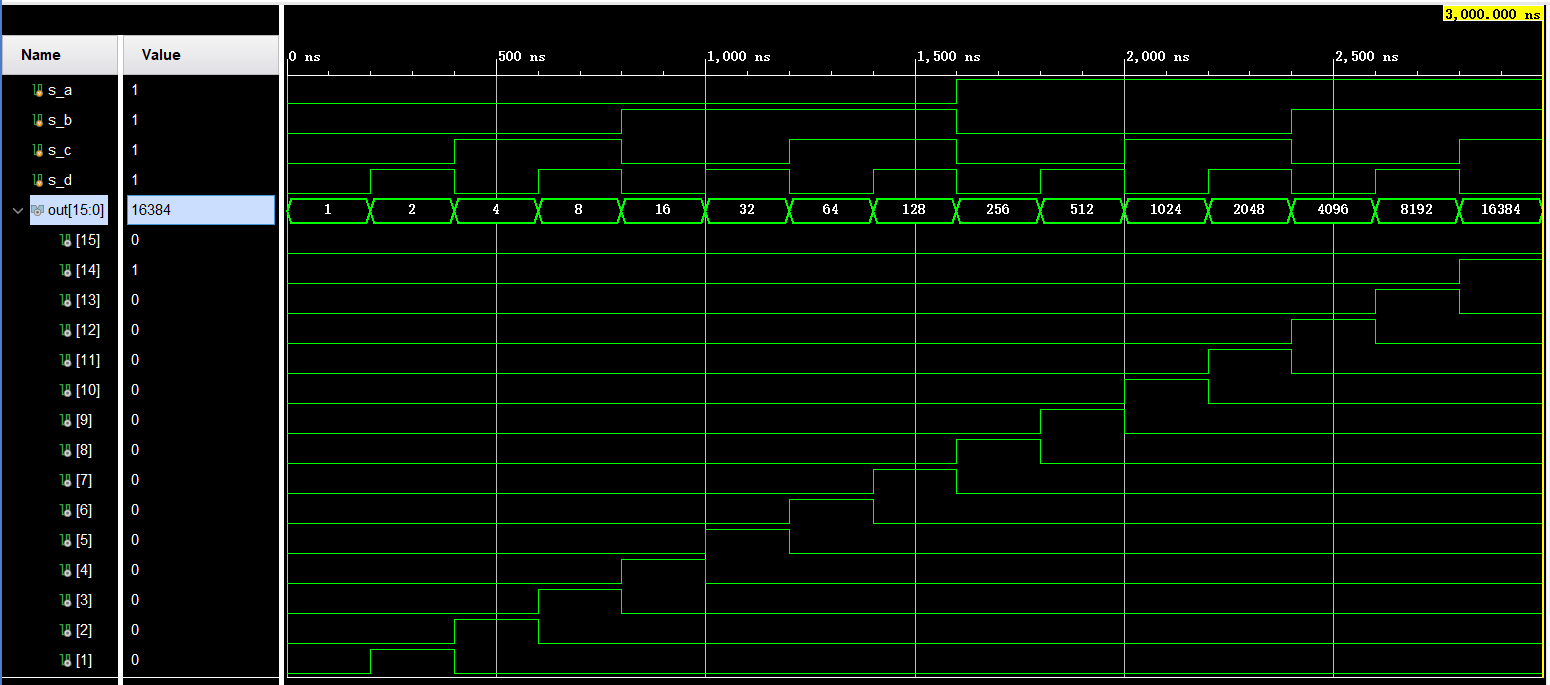Click the bus icon beside out[15:0]

(x=36, y=210)
